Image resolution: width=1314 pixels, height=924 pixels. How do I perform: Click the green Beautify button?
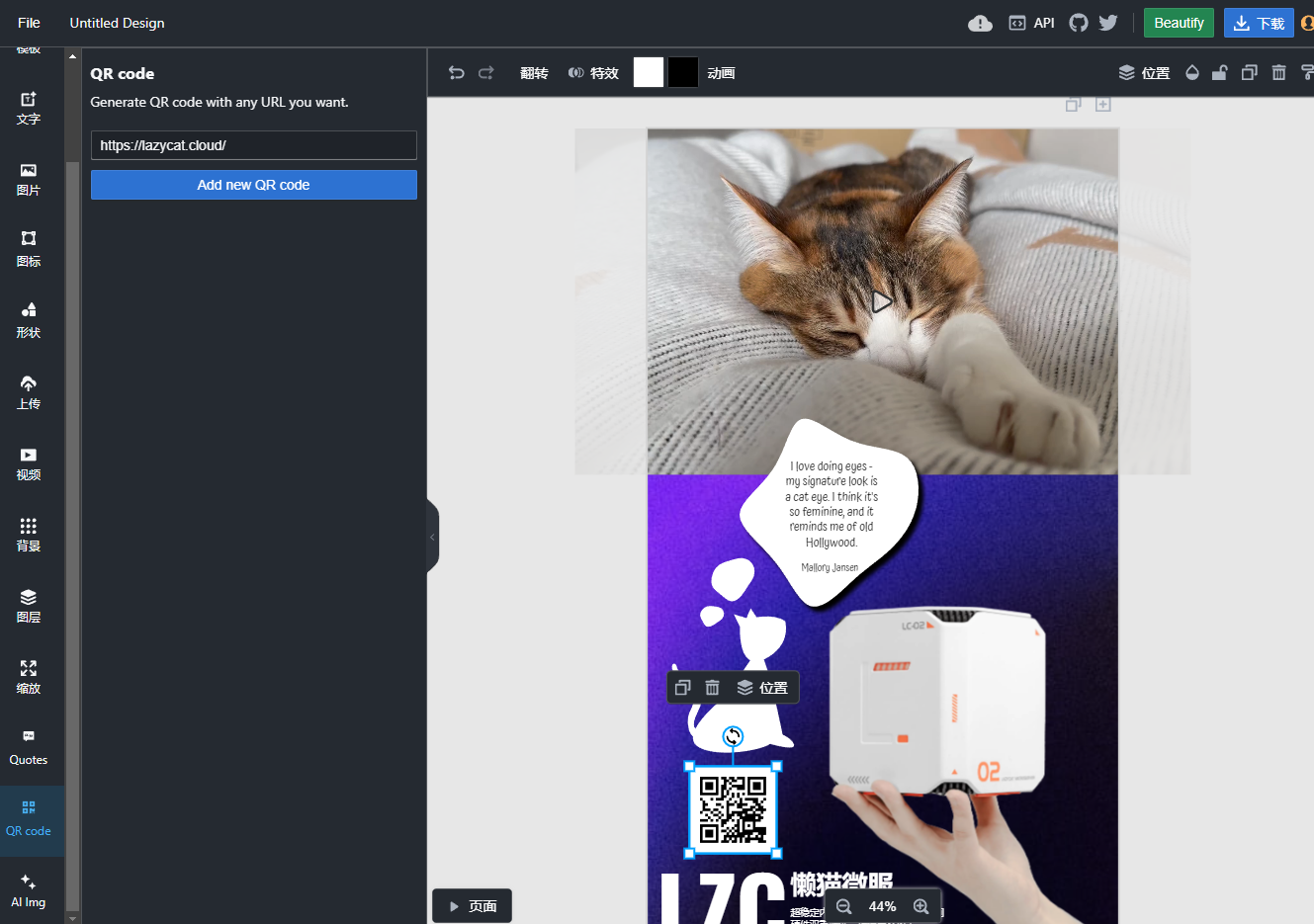point(1179,23)
